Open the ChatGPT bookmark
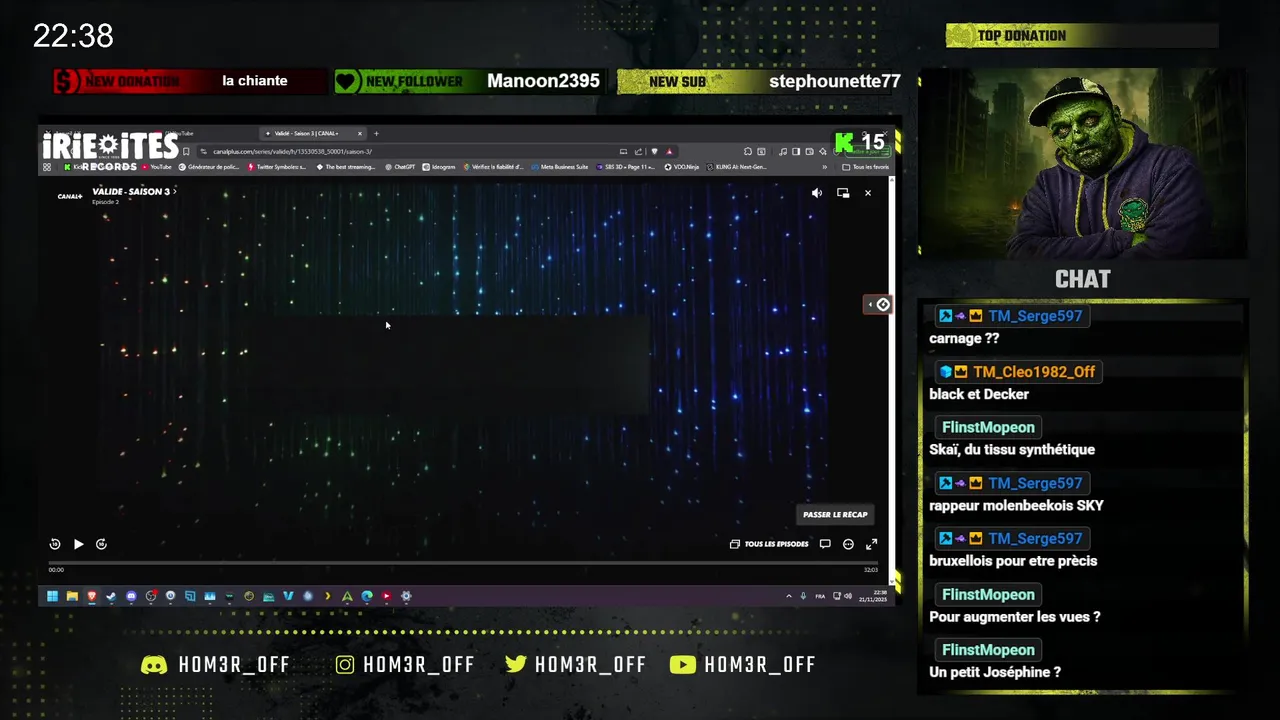The width and height of the screenshot is (1280, 720). tap(400, 167)
